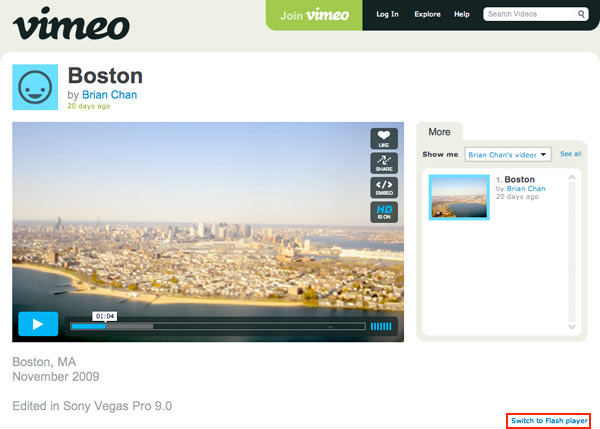Open the Boston video thumbnail in list

click(459, 196)
